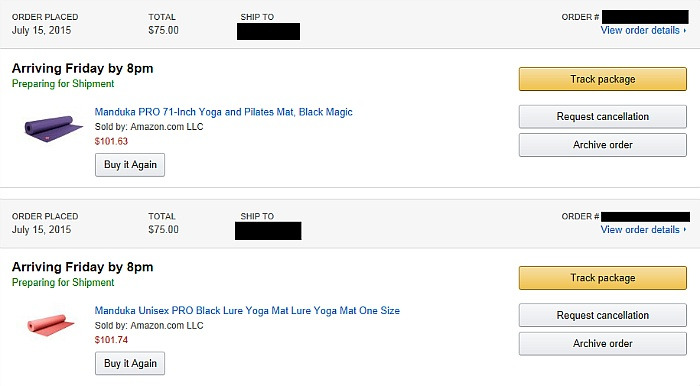Open Manduka PRO 71-Inch Yoga and Pilates Mat link
700x386 pixels.
223,112
